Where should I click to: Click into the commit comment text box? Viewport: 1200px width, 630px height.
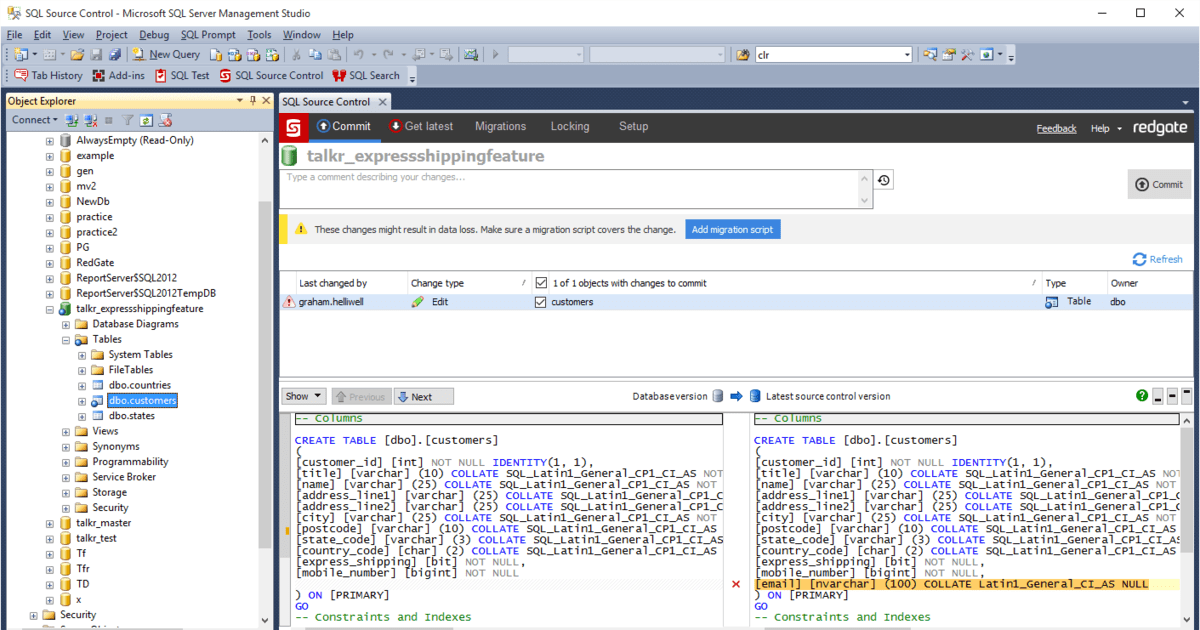click(x=570, y=187)
